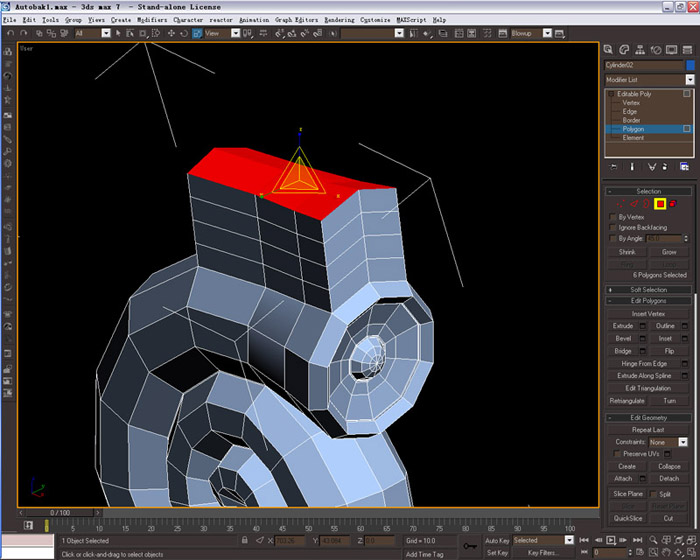Click the Detach button
This screenshot has height=560, width=700.
point(669,478)
